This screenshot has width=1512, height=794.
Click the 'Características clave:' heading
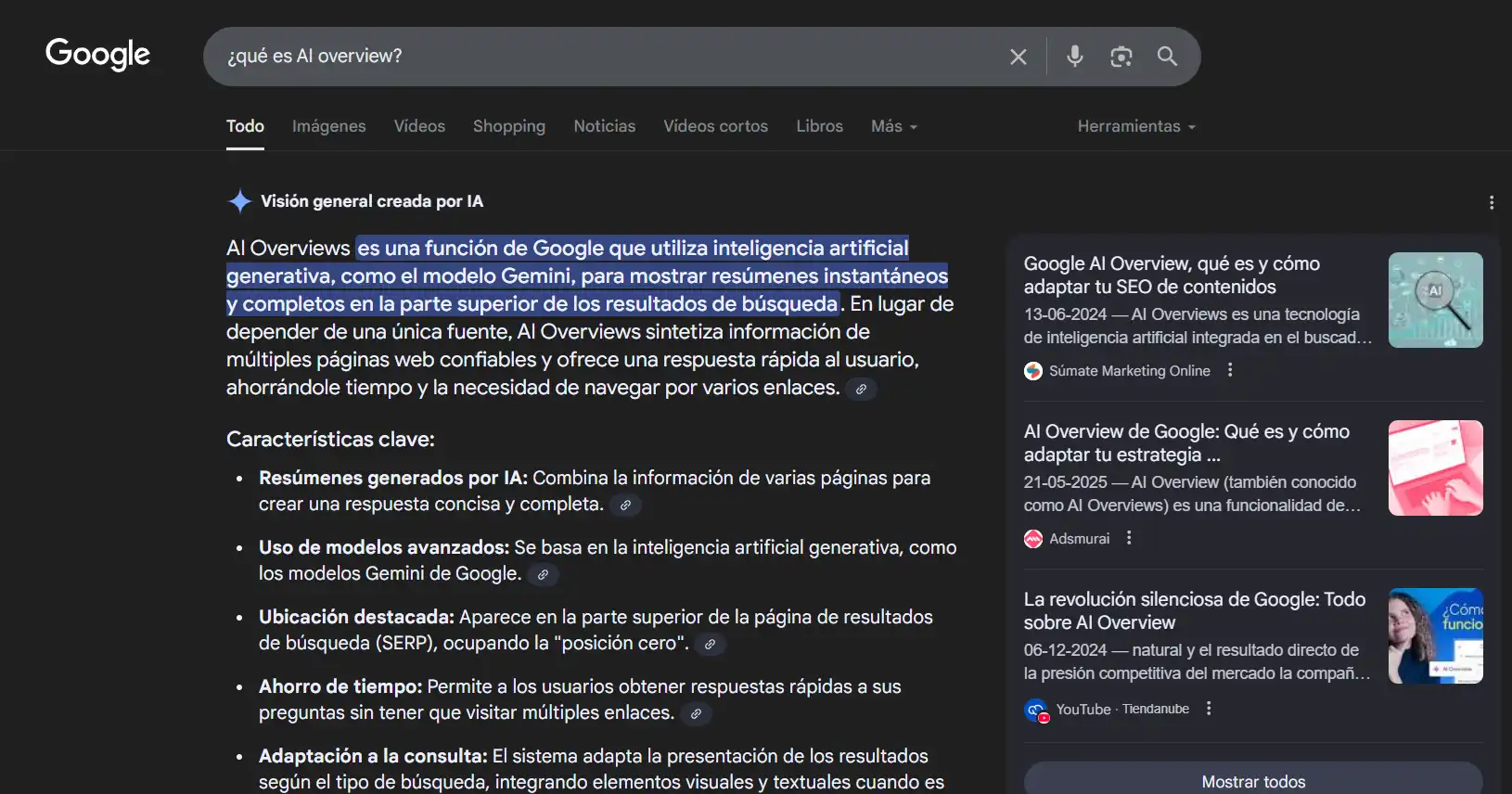point(330,440)
